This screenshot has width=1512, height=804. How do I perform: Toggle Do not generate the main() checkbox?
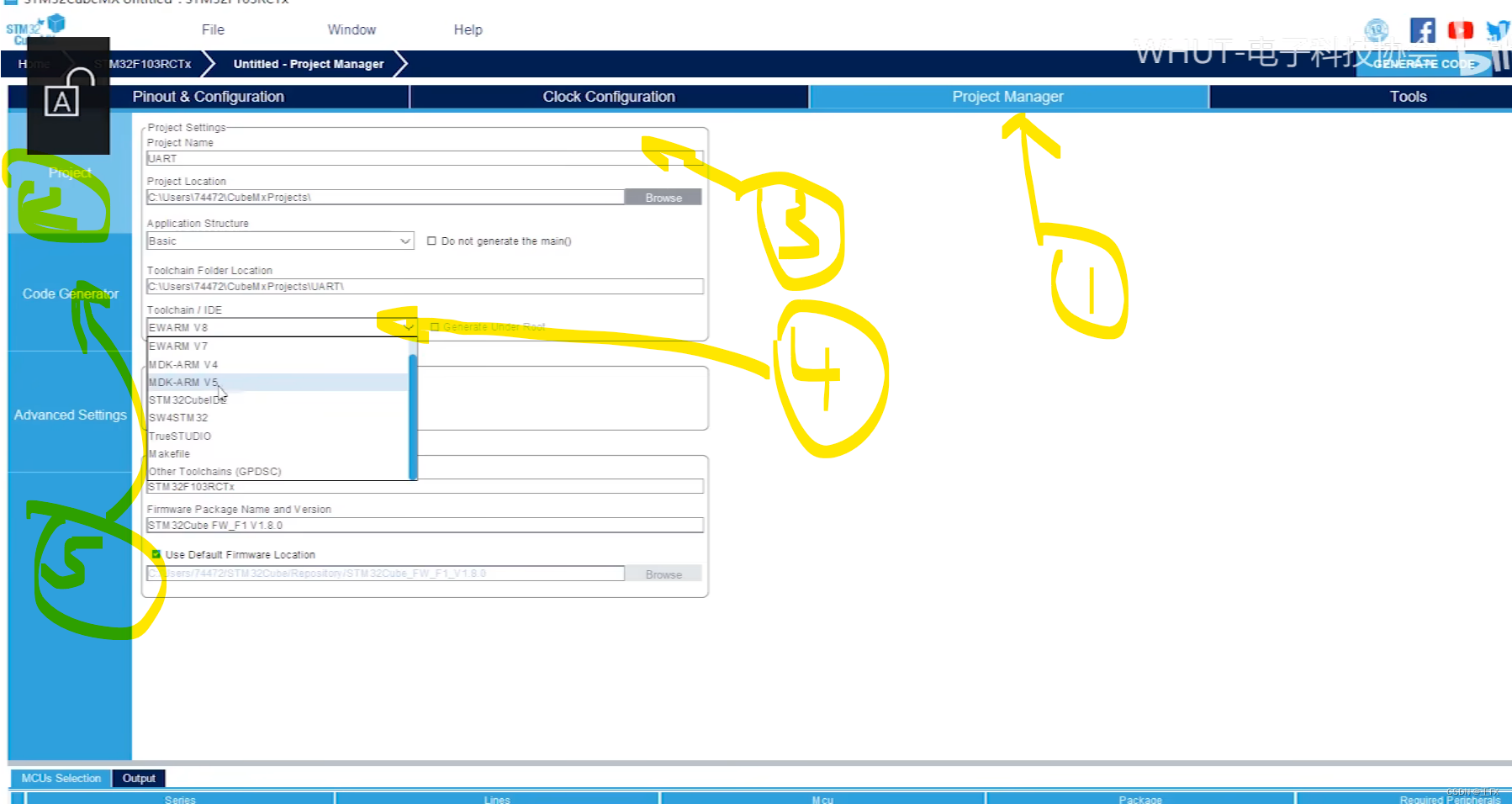[x=431, y=241]
